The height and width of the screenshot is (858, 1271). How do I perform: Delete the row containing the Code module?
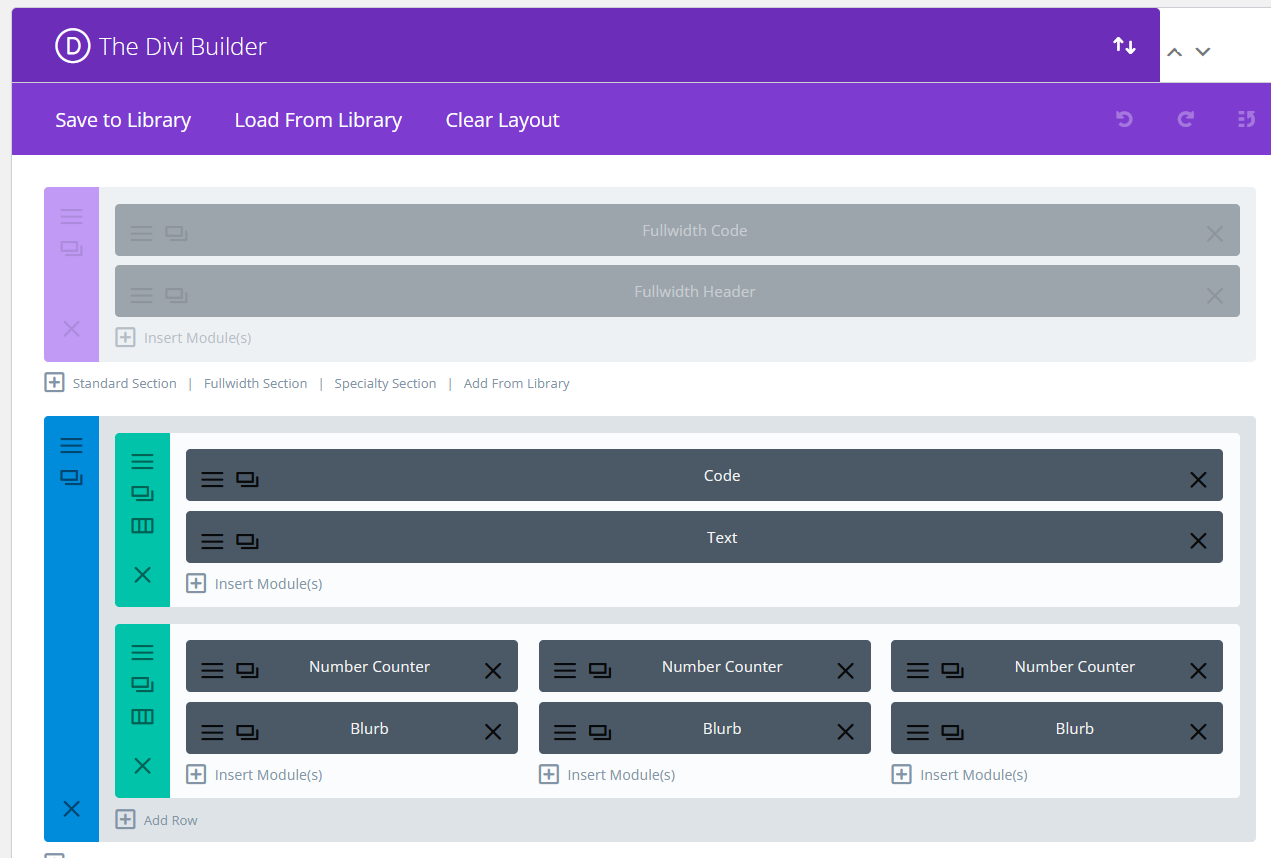(x=142, y=574)
